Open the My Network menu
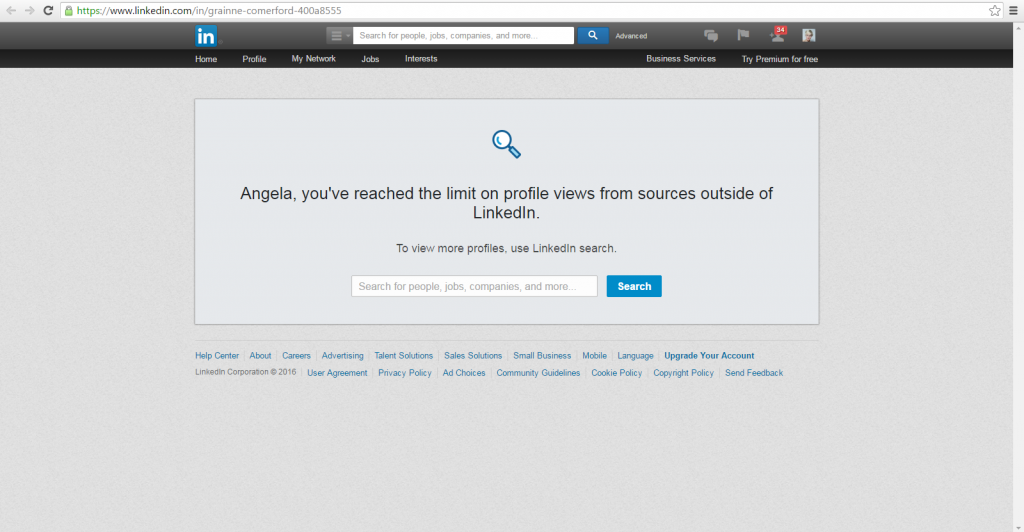The width and height of the screenshot is (1024, 532). click(313, 59)
